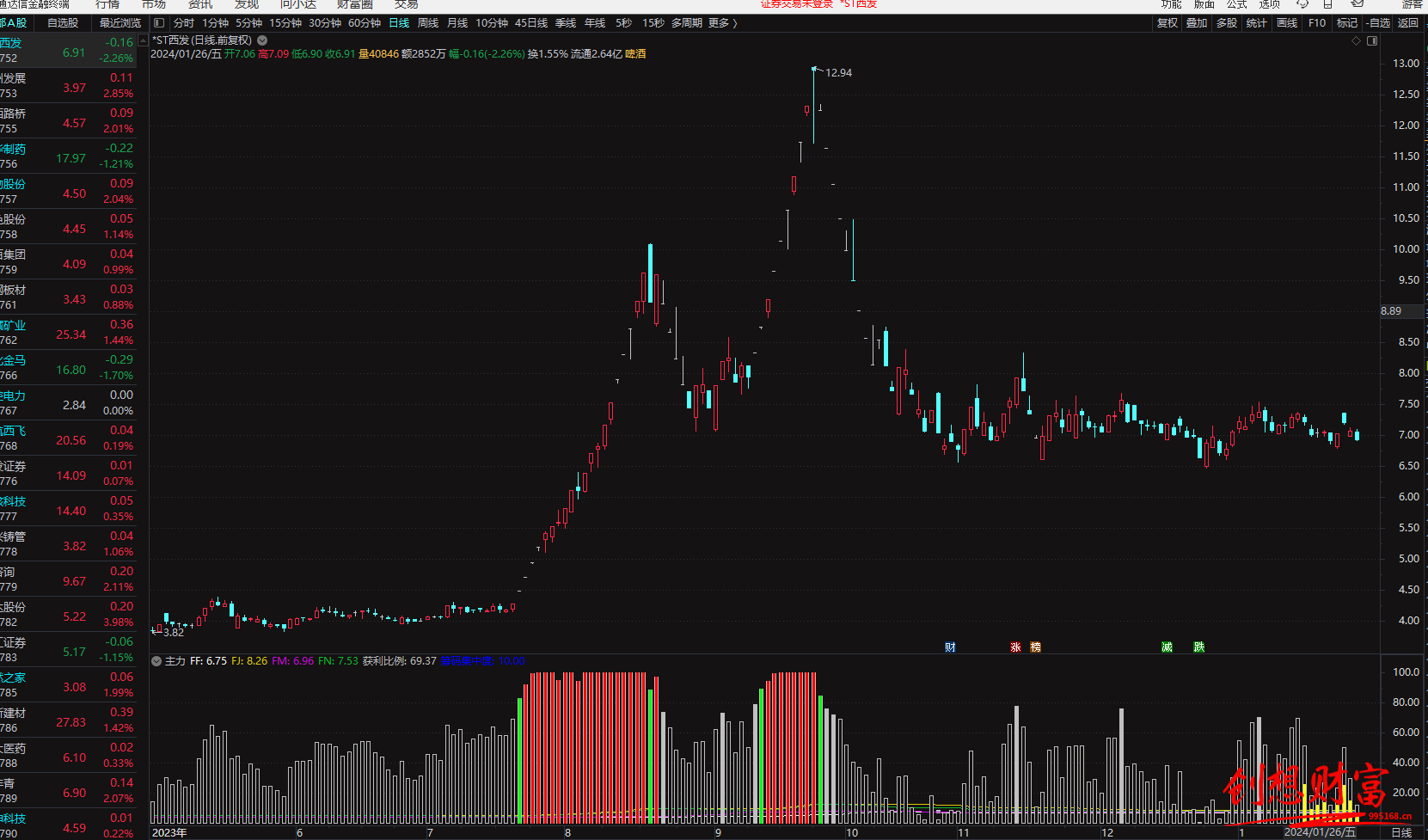Click the diamond icon above the price axis

pos(1357,40)
